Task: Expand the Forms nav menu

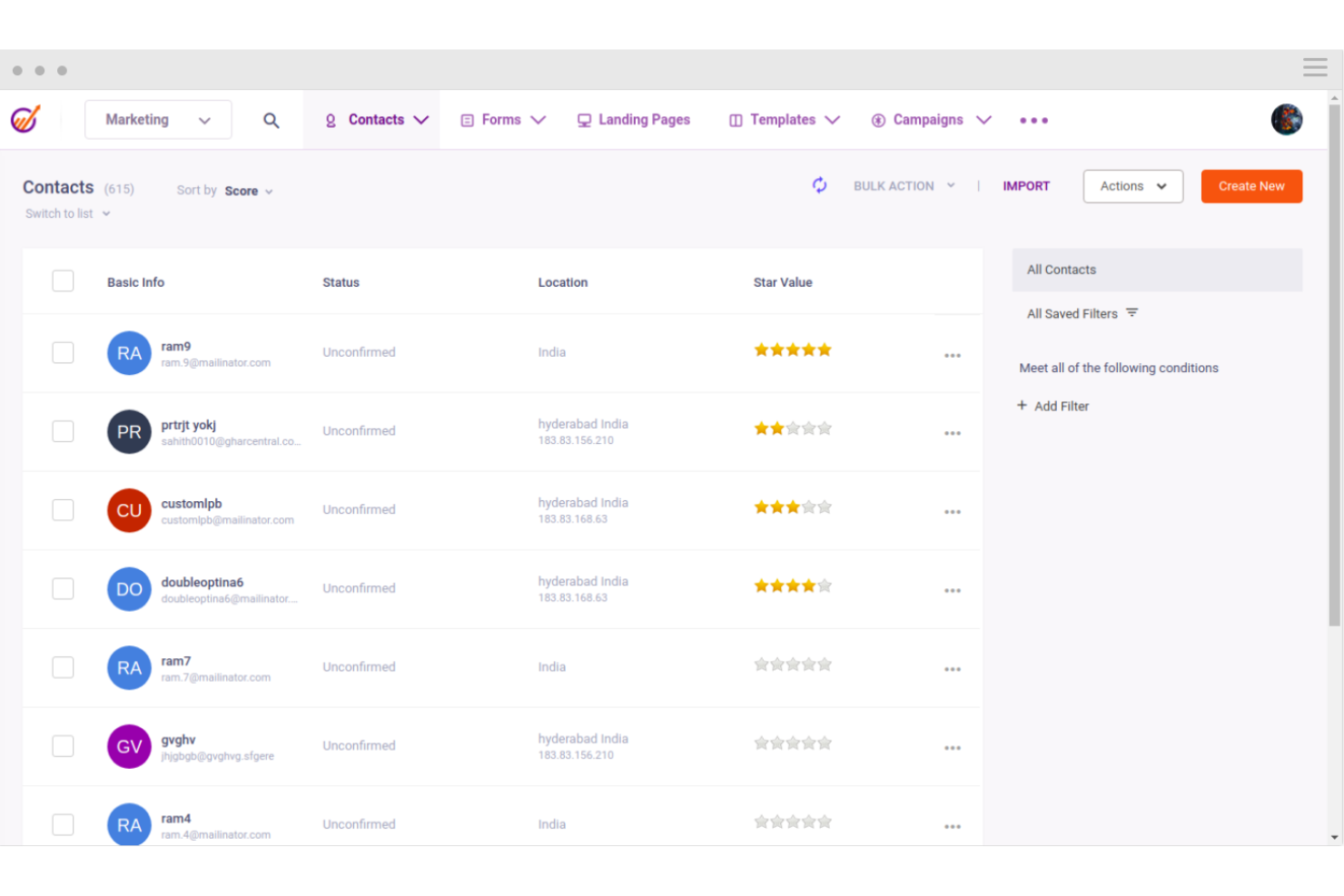Action: pyautogui.click(x=502, y=120)
